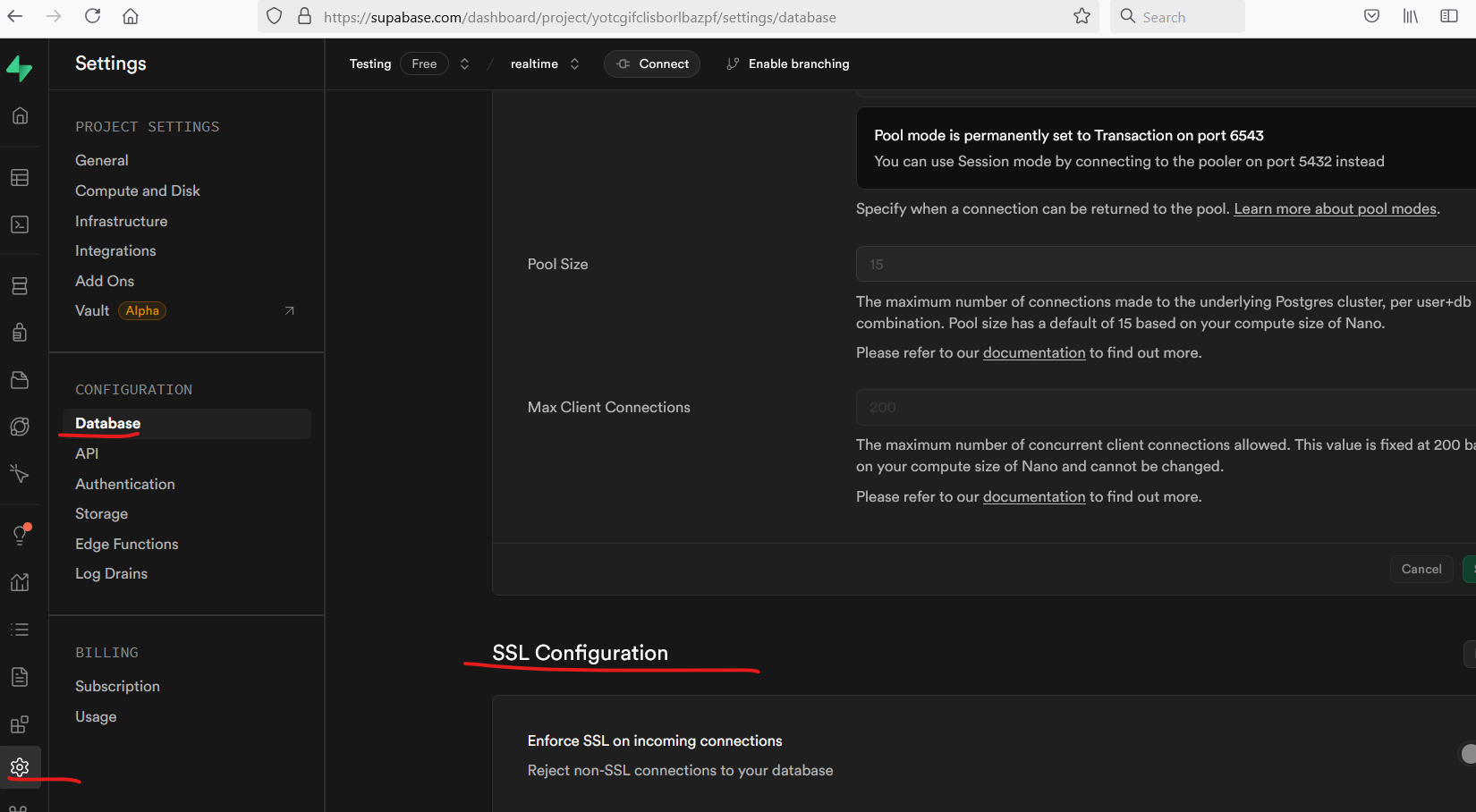This screenshot has height=812, width=1476.
Task: Click the site security padlock icon
Action: [x=304, y=16]
